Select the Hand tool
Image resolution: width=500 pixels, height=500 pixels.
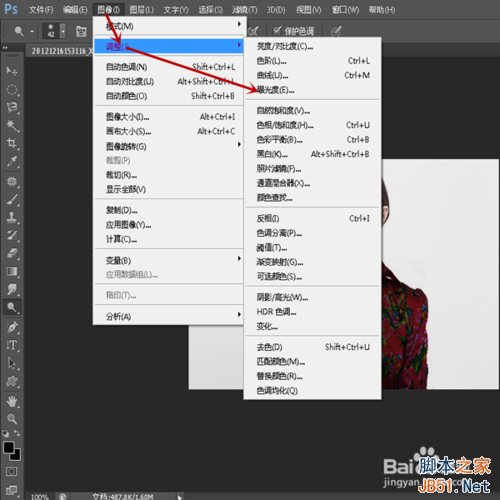tap(12, 402)
